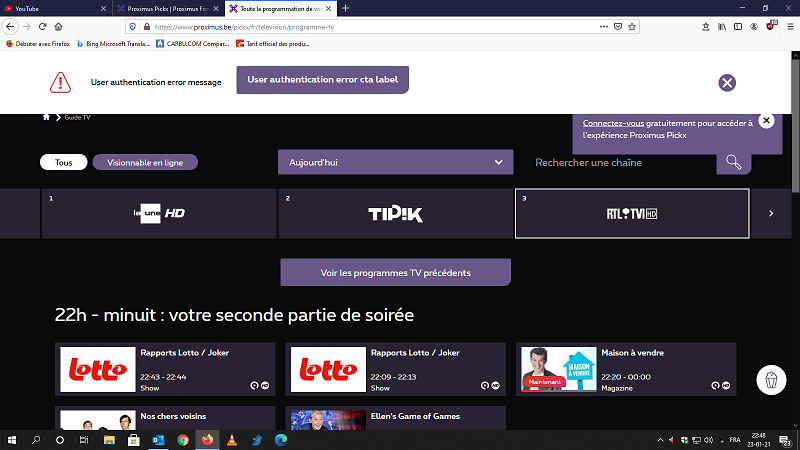Open the Windows Start menu
Viewport: 800px width, 450px height.
pyautogui.click(x=12, y=440)
